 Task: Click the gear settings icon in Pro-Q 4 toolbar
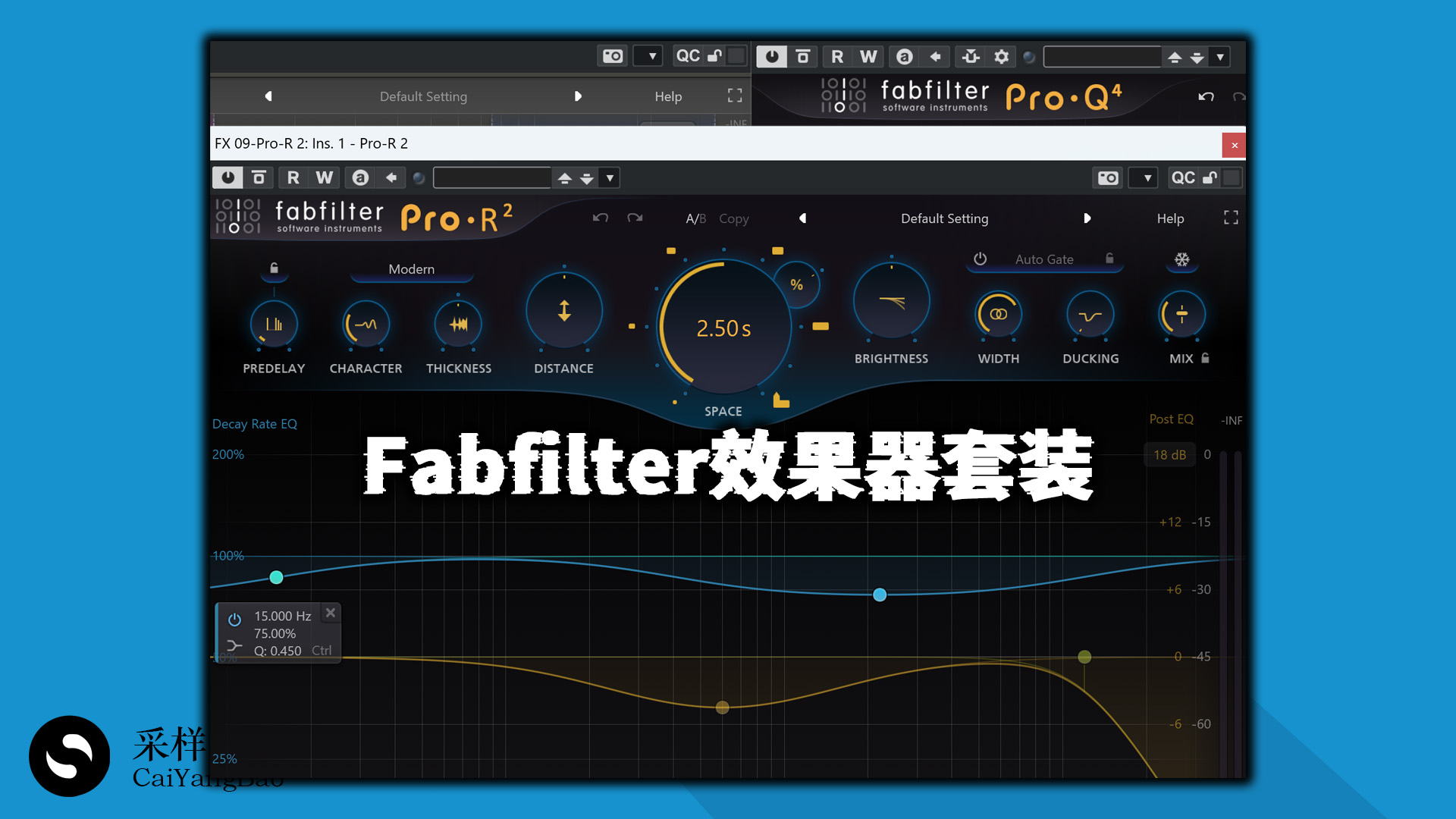(1002, 56)
